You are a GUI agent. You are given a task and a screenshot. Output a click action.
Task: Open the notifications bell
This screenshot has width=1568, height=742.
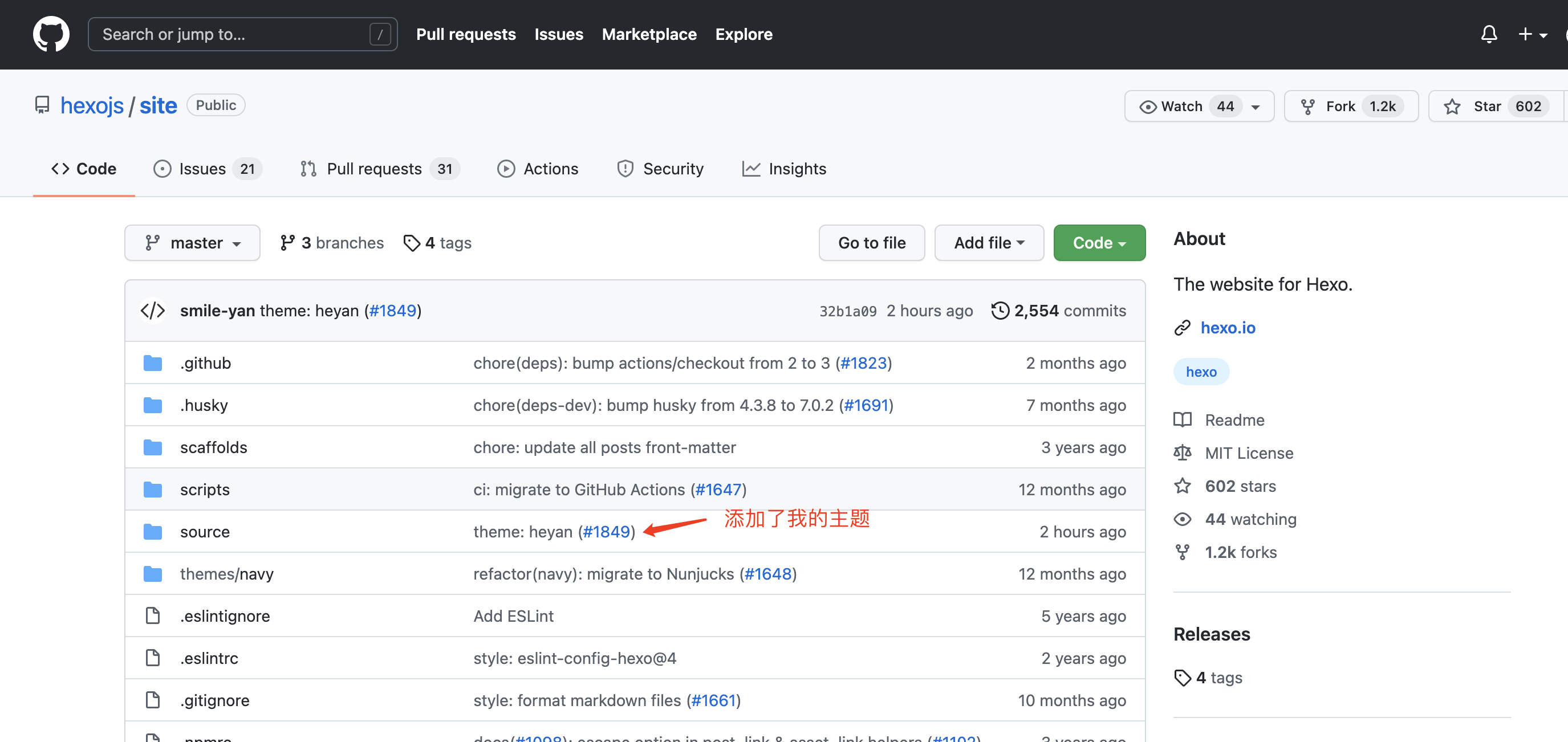[x=1488, y=35]
